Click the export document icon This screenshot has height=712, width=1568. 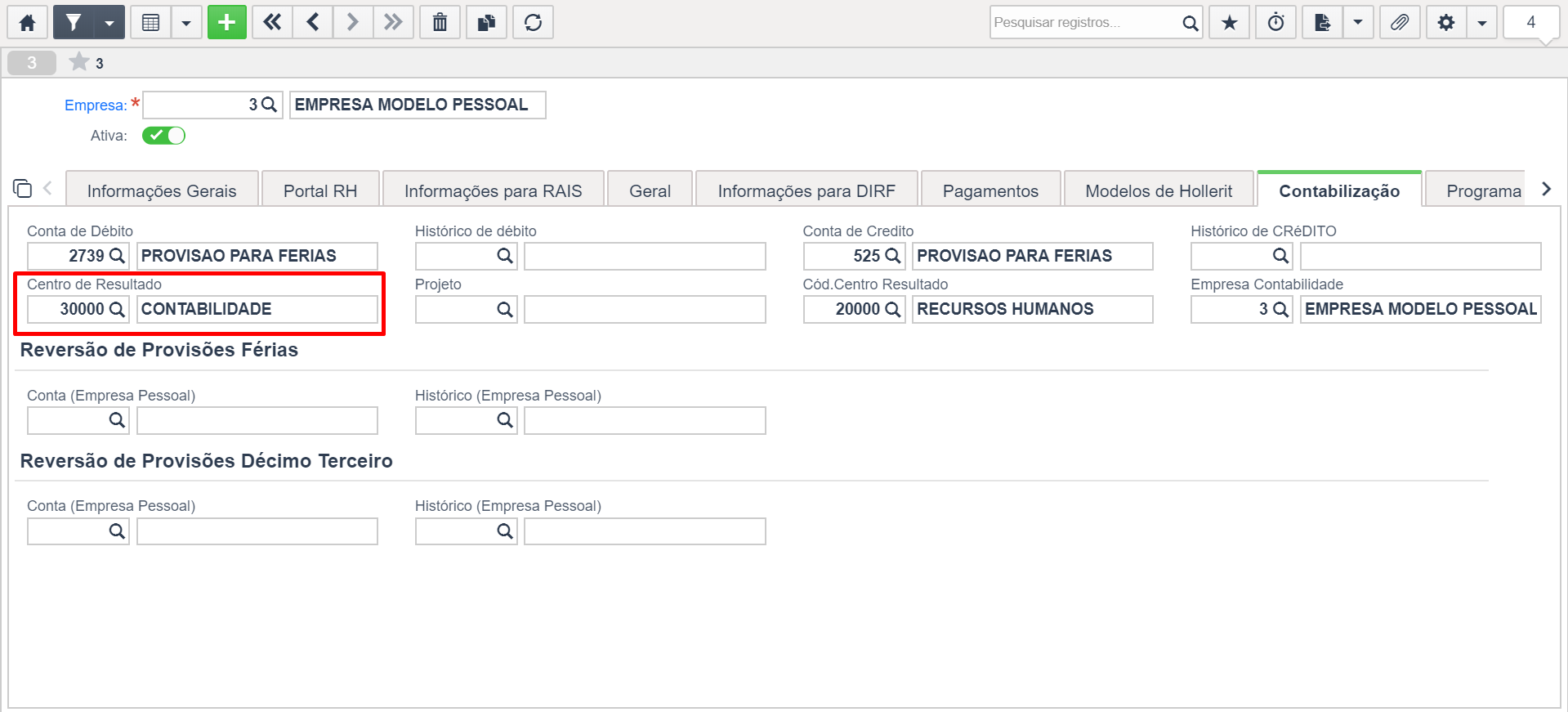pyautogui.click(x=1323, y=22)
